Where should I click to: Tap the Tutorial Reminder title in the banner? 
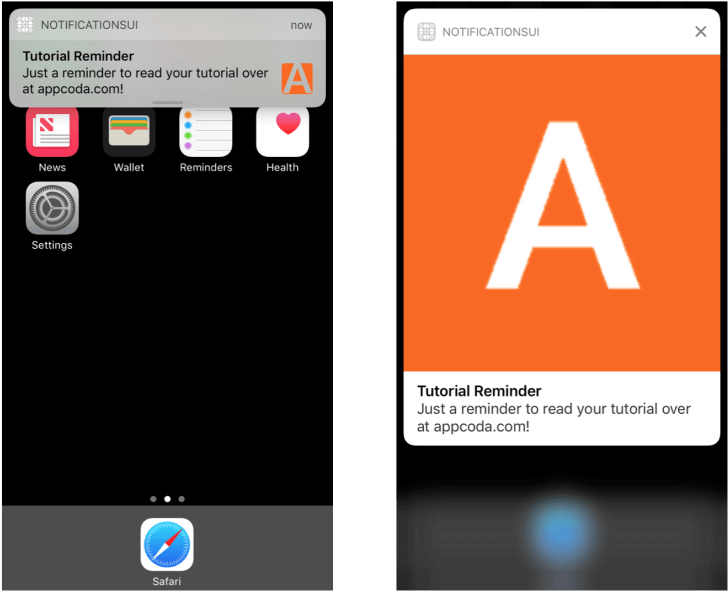tap(78, 56)
